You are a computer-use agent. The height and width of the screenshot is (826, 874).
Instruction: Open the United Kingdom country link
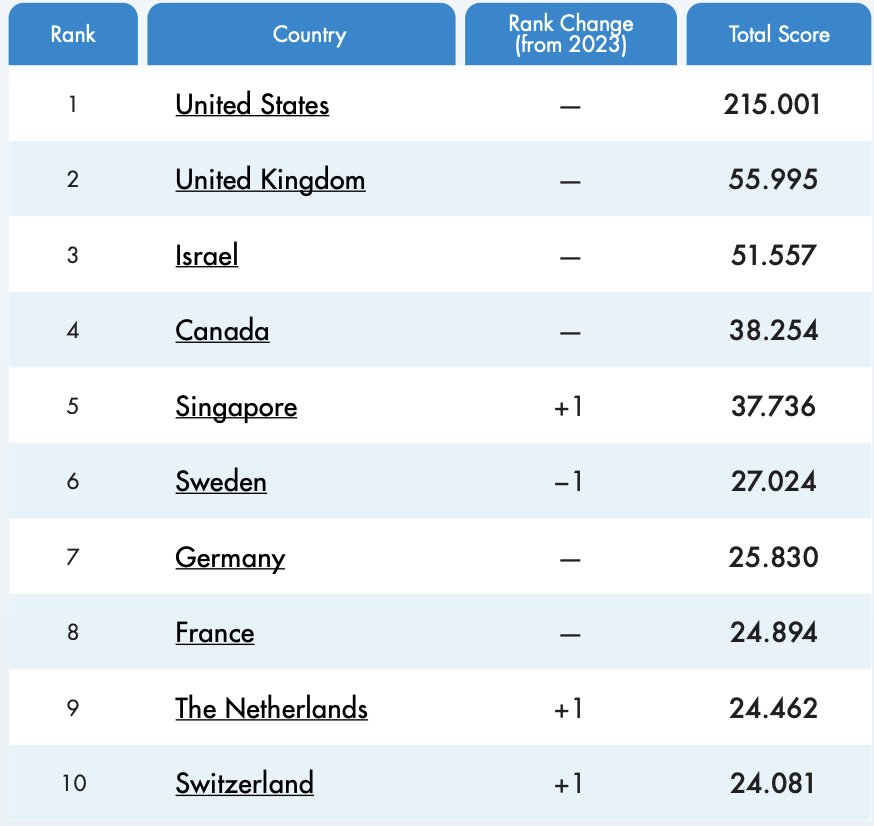click(x=270, y=180)
